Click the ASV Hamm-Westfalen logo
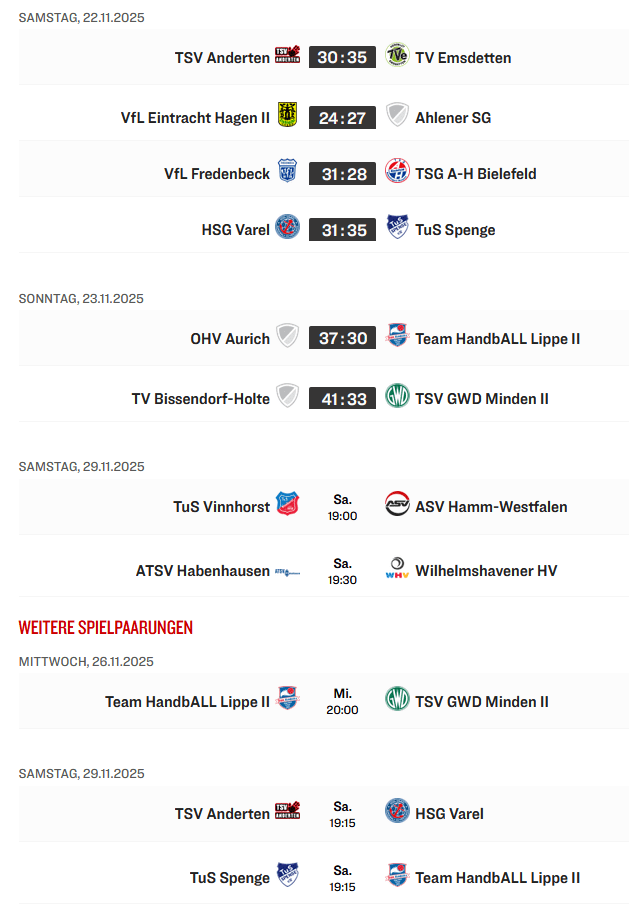This screenshot has height=906, width=629. point(397,505)
